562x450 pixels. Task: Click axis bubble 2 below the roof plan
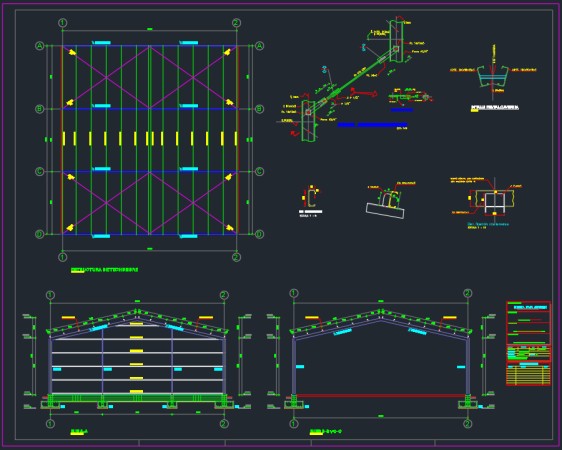[236, 257]
